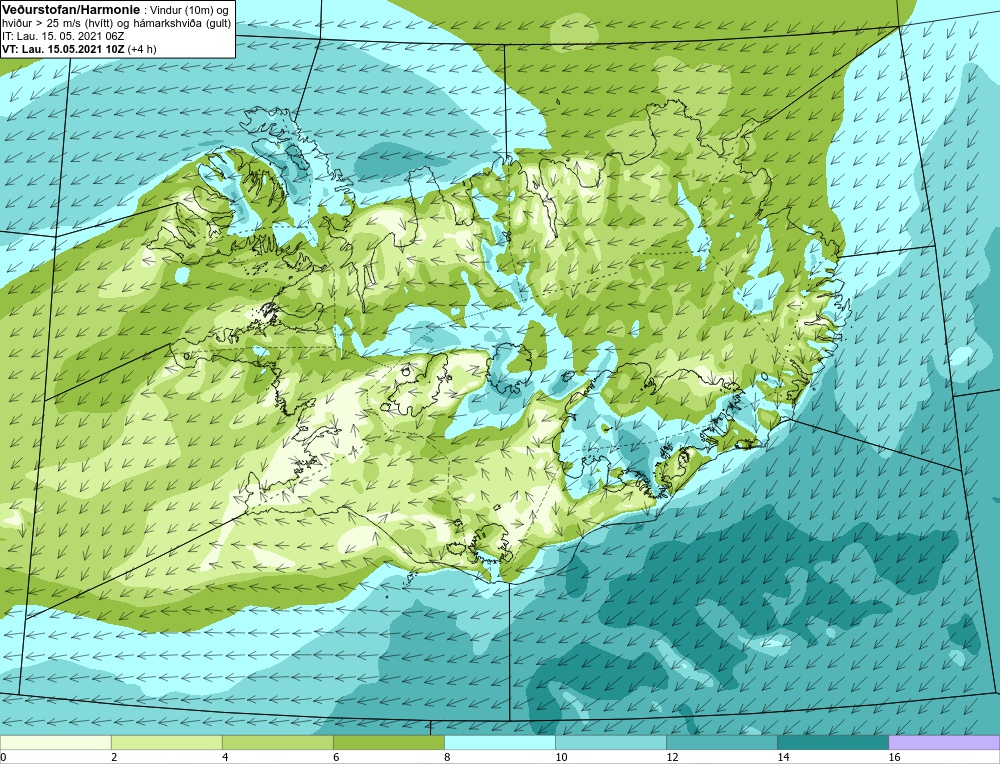Image resolution: width=1000 pixels, height=764 pixels.
Task: Click the 10–12 m/s light teal legend swatch
Action: point(610,743)
